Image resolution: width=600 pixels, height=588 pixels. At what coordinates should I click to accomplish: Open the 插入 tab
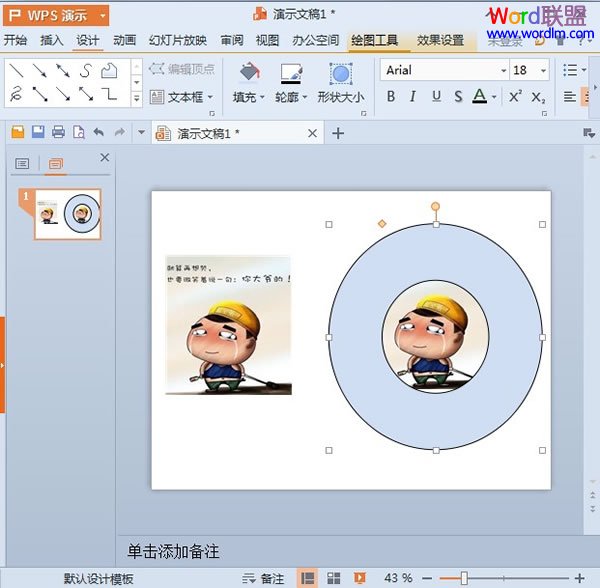(x=52, y=40)
